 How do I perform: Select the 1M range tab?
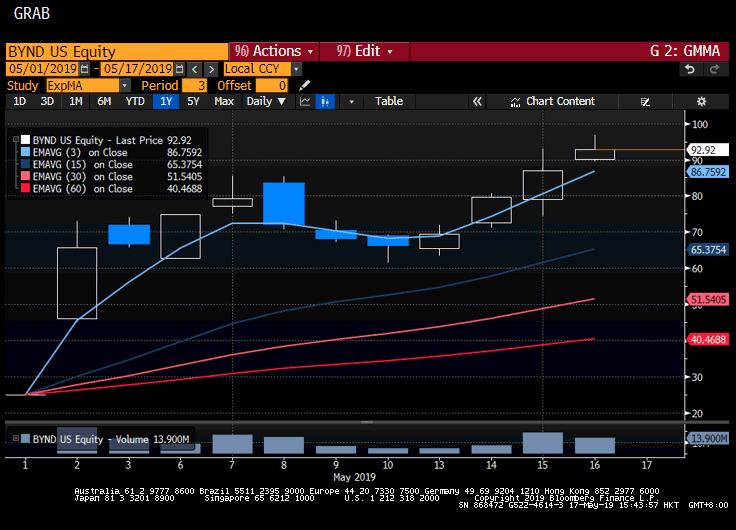pyautogui.click(x=76, y=101)
